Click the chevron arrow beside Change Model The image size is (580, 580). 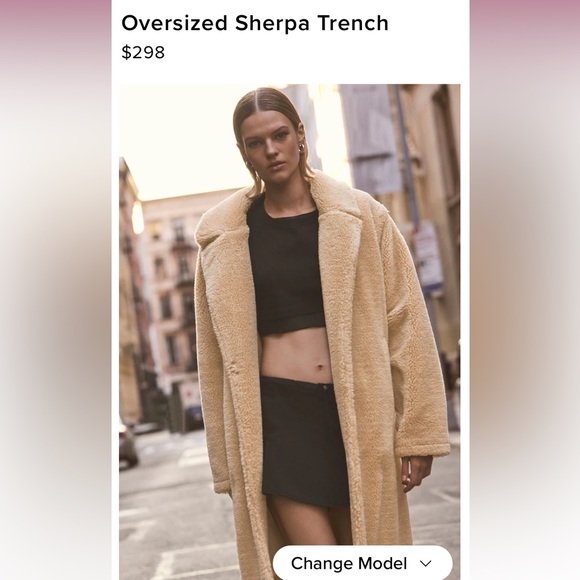(426, 564)
